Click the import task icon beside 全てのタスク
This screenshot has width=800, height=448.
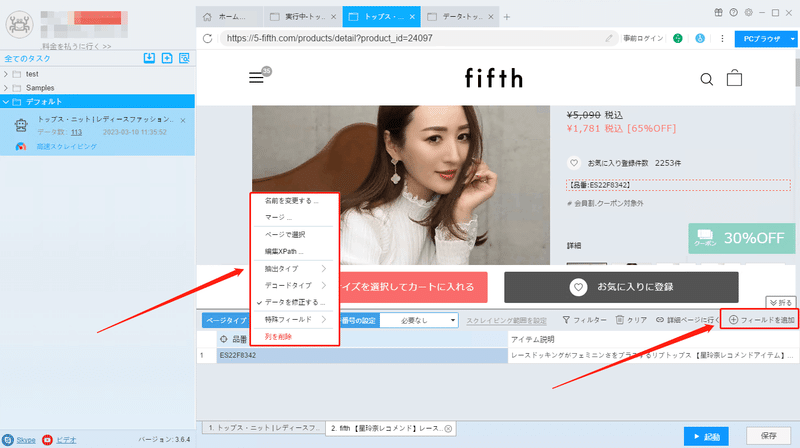(x=149, y=58)
